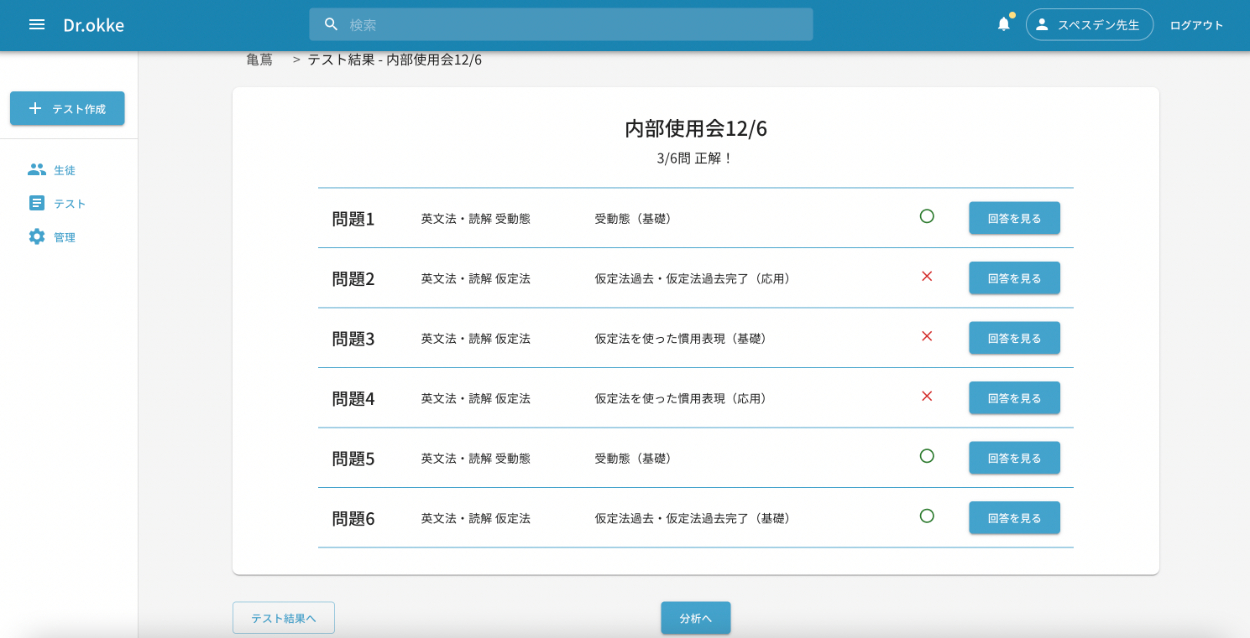Click the 問題3 label
This screenshot has height=638, width=1250.
(x=353, y=339)
